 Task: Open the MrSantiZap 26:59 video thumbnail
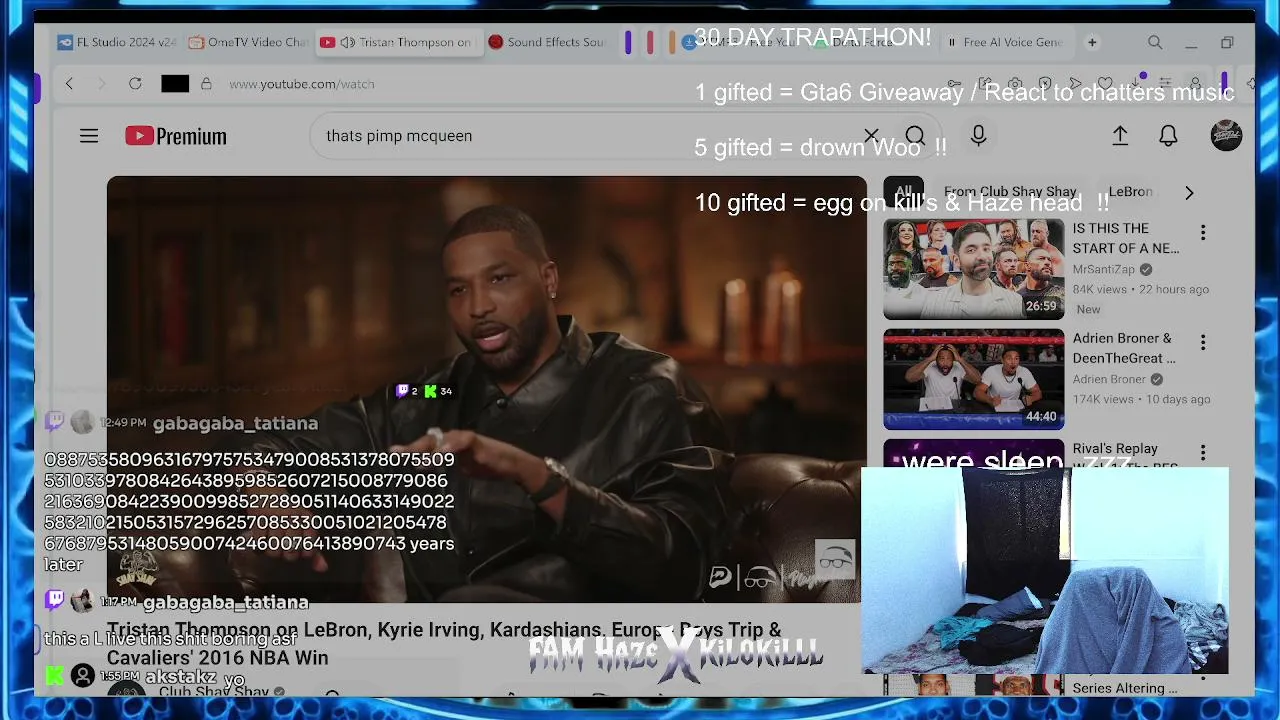click(974, 269)
